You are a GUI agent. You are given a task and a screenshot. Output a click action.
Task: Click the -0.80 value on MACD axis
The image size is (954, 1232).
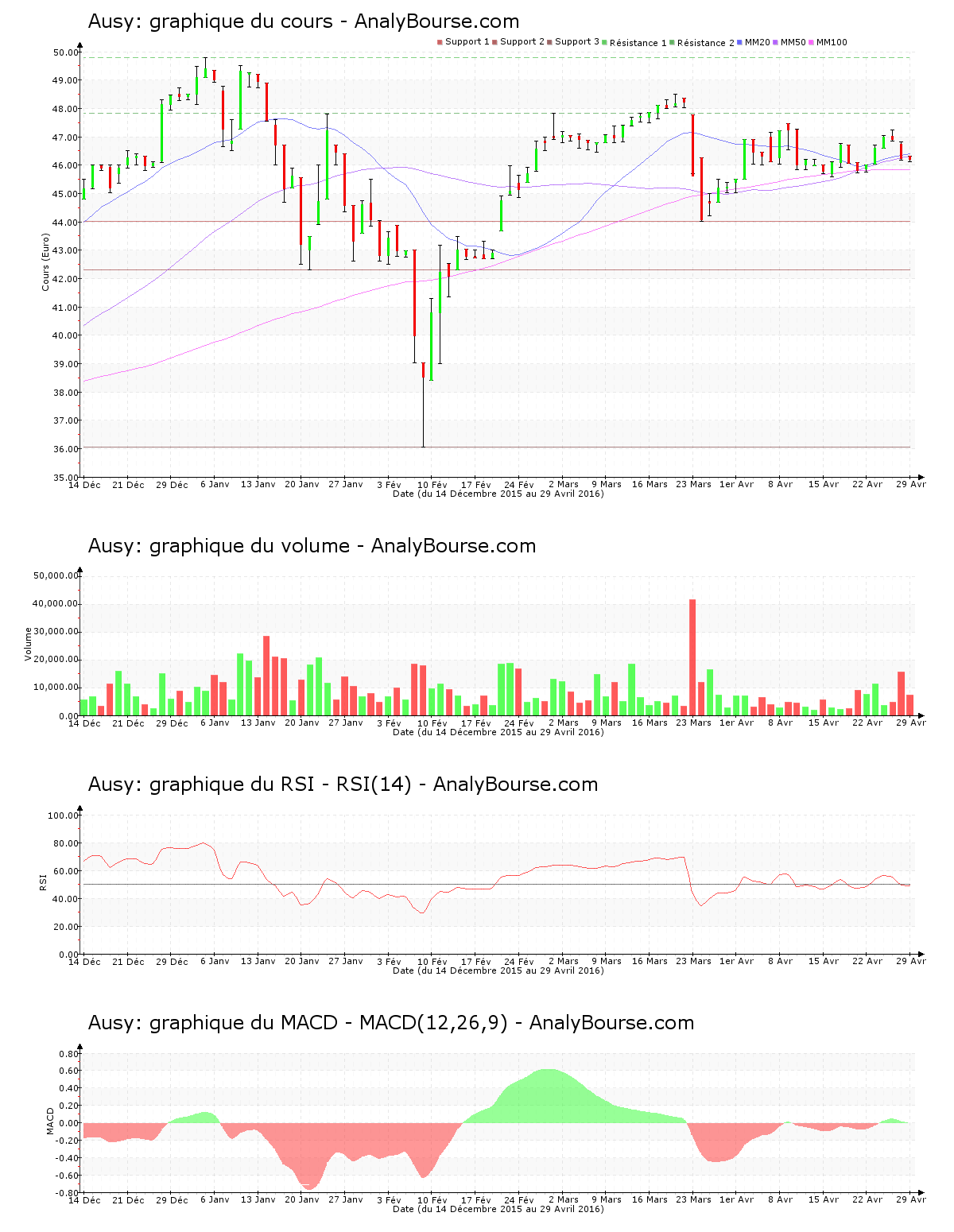coord(67,1193)
